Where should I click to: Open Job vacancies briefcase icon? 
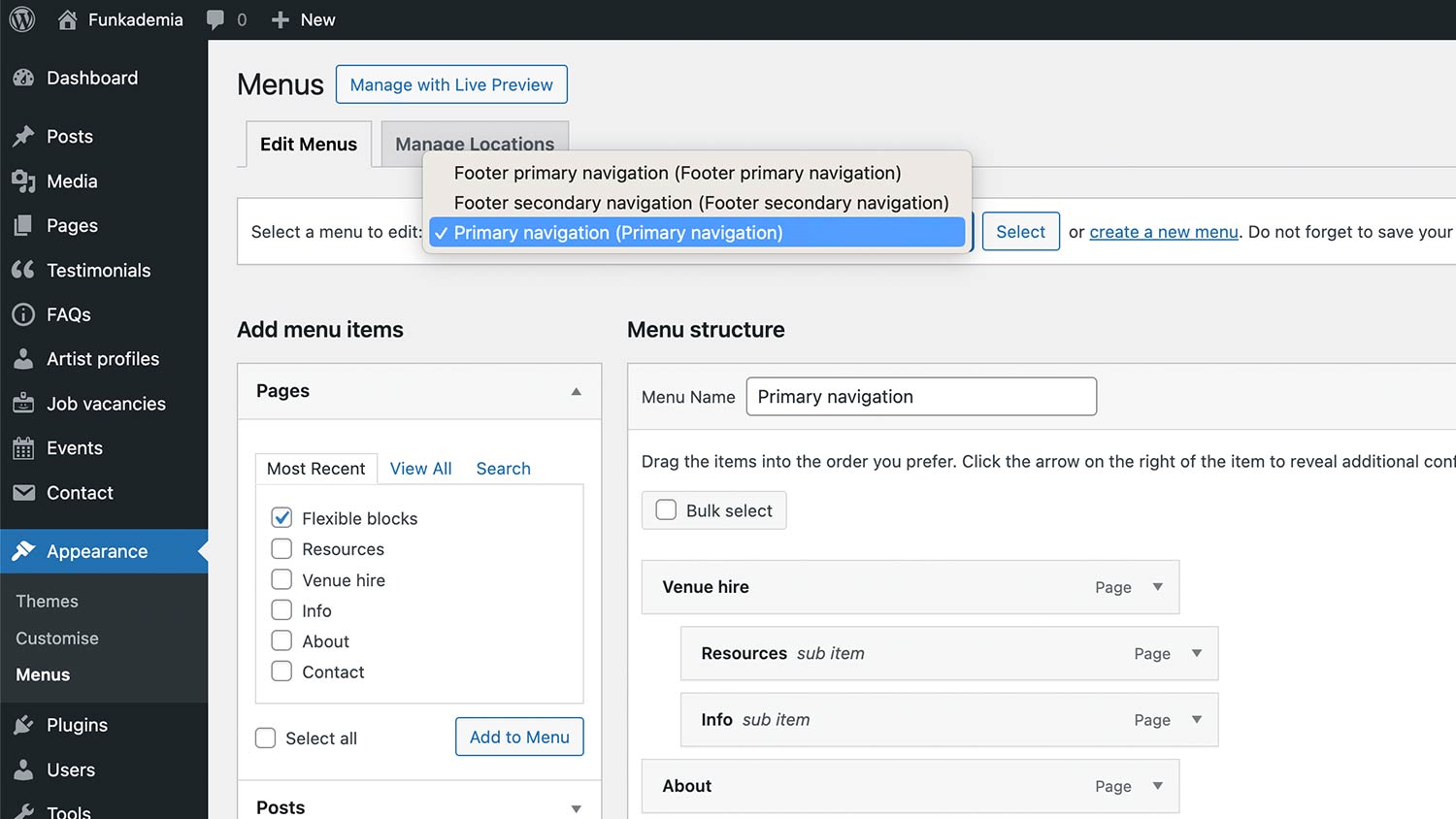point(23,404)
